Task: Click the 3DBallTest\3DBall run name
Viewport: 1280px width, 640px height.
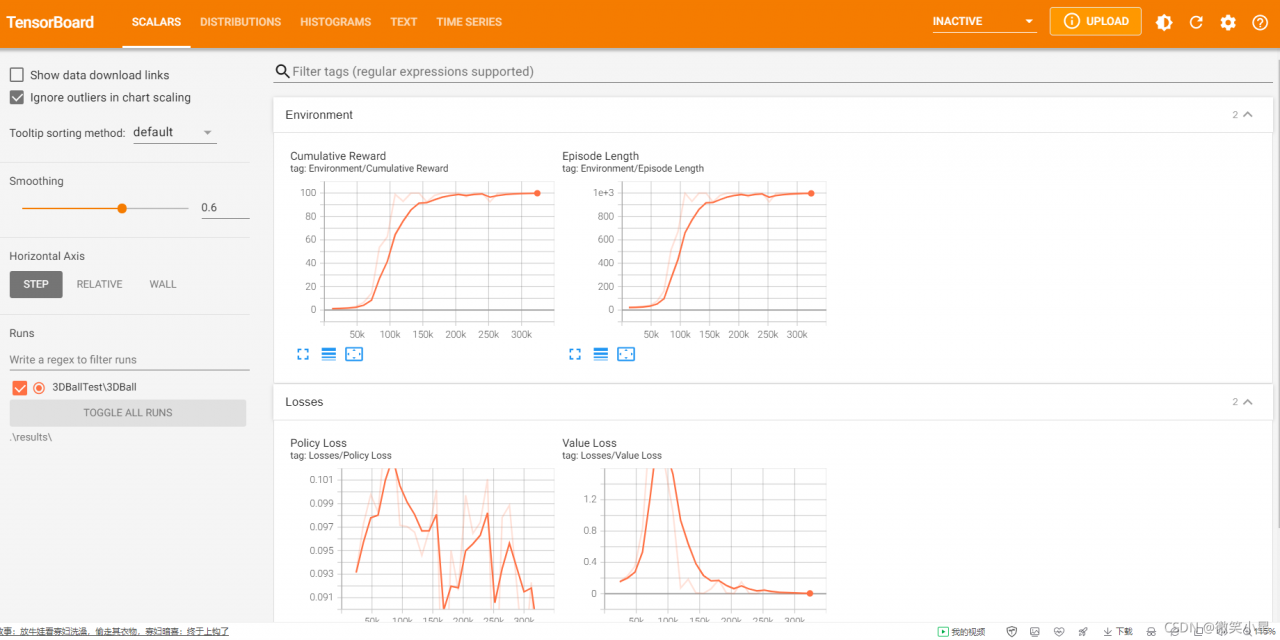Action: click(x=94, y=387)
